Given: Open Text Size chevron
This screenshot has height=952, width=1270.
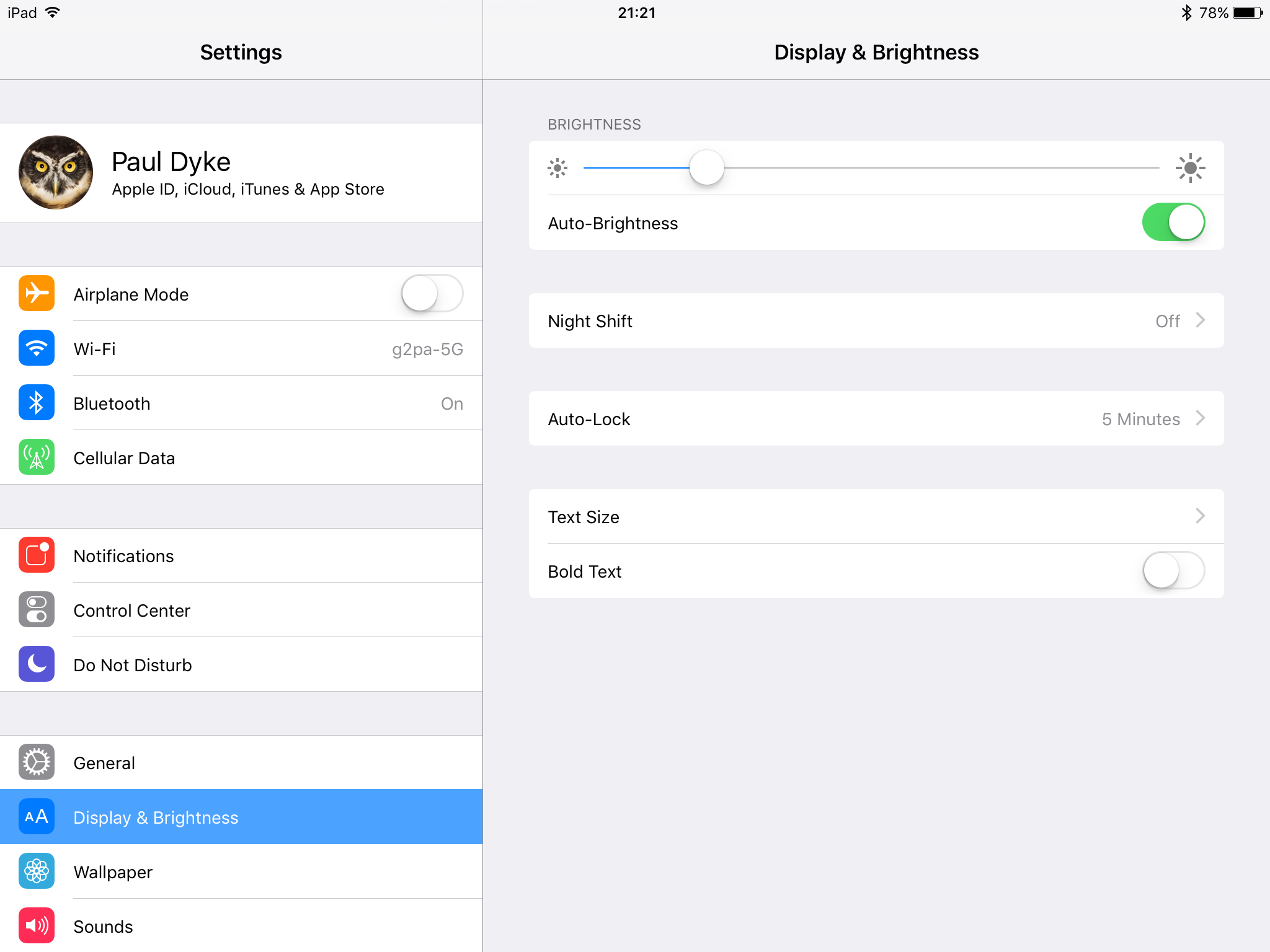Looking at the screenshot, I should [x=1200, y=516].
